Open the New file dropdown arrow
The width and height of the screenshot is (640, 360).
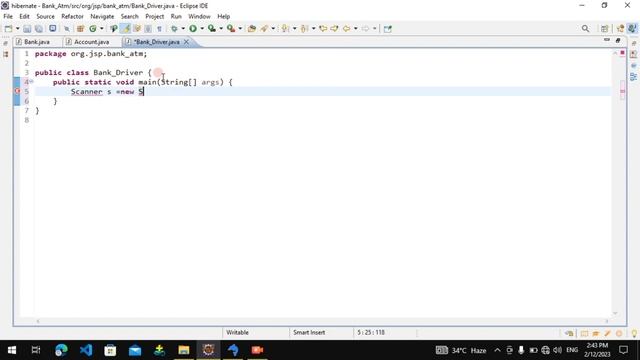pyautogui.click(x=18, y=29)
